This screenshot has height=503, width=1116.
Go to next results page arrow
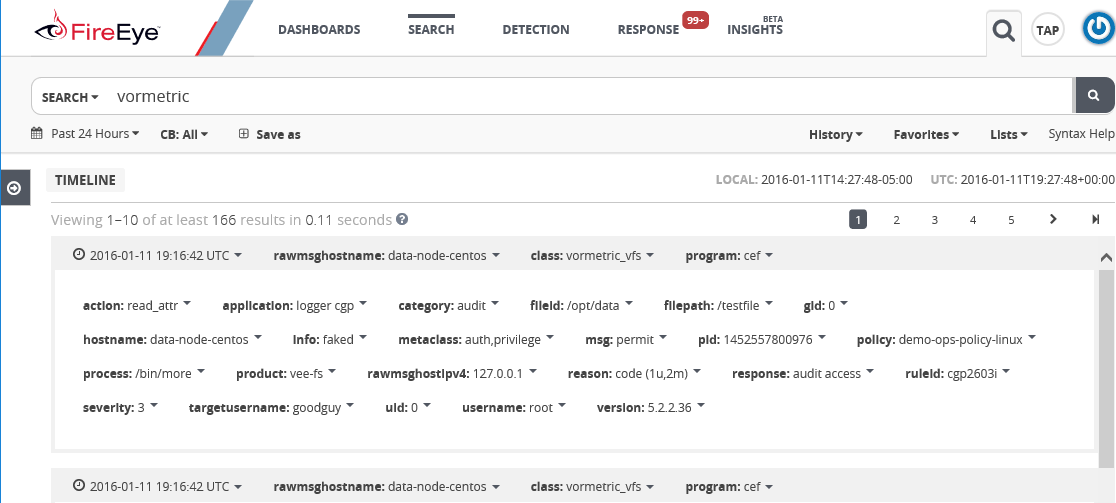coord(1053,219)
